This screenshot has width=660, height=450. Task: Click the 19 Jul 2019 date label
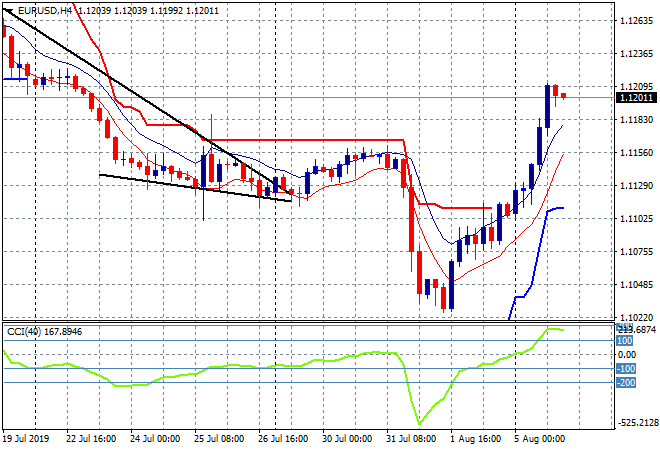[26, 439]
